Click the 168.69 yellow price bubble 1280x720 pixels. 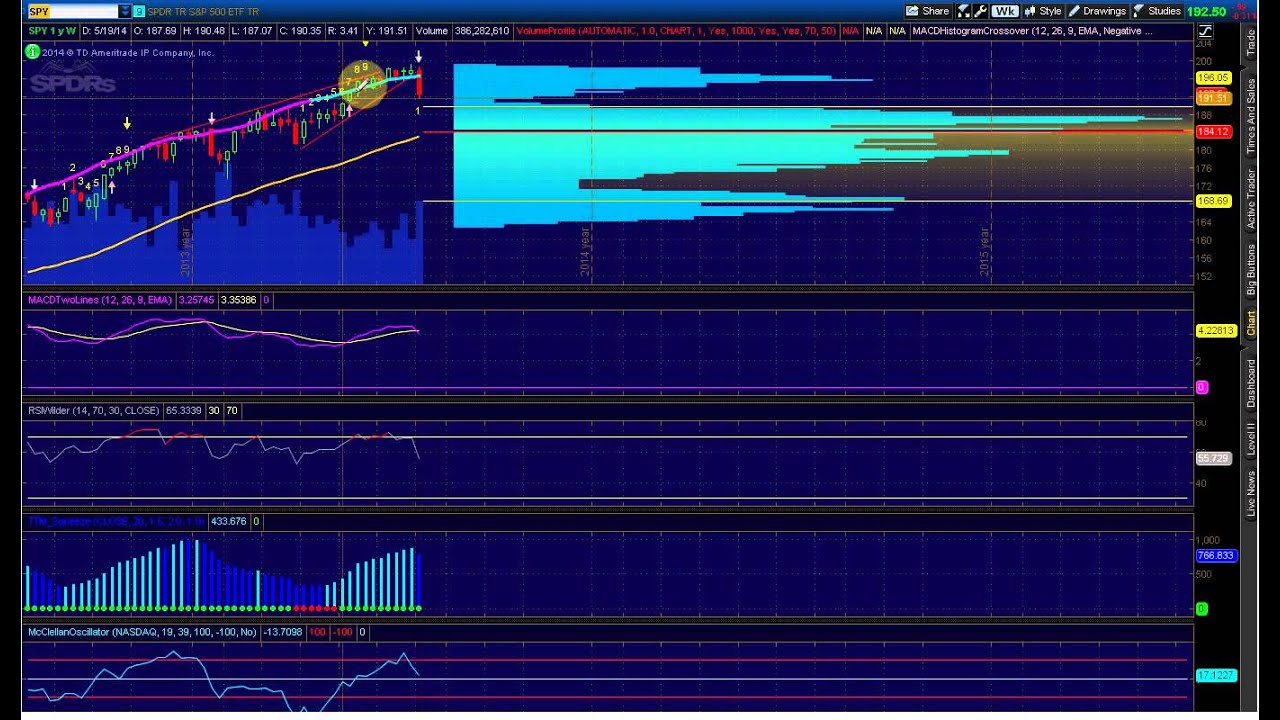point(1213,201)
